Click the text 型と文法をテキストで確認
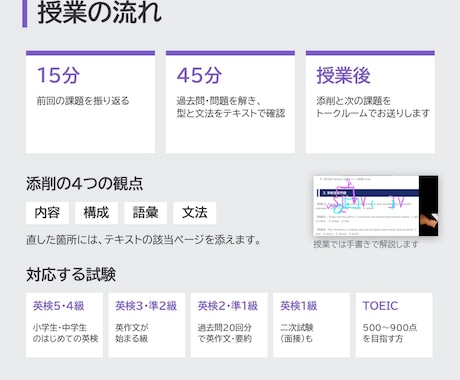 [x=231, y=113]
